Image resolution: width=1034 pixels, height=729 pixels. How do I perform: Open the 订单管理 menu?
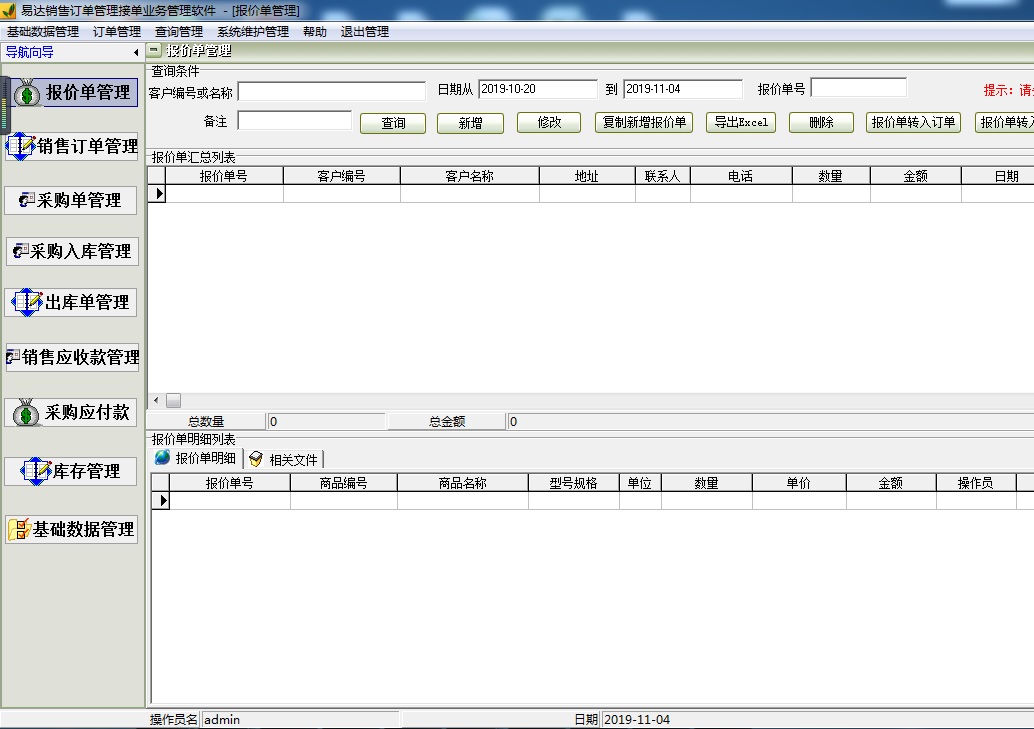117,32
